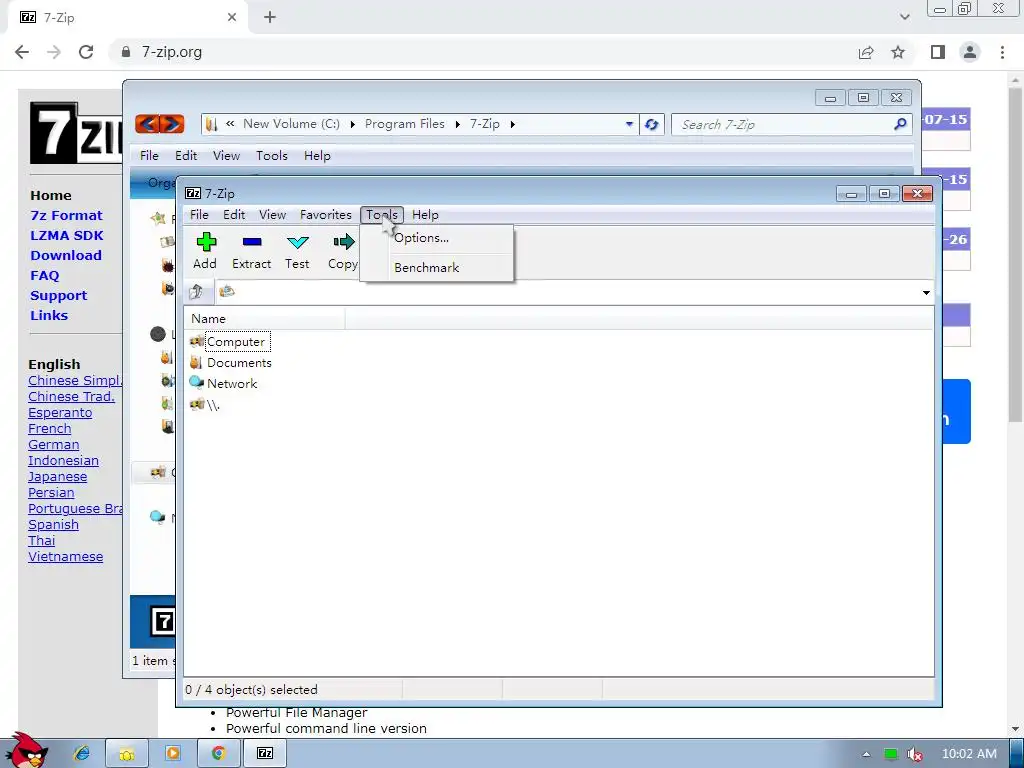Open Explorer window Edit menu
Viewport: 1024px width, 768px height.
click(185, 155)
